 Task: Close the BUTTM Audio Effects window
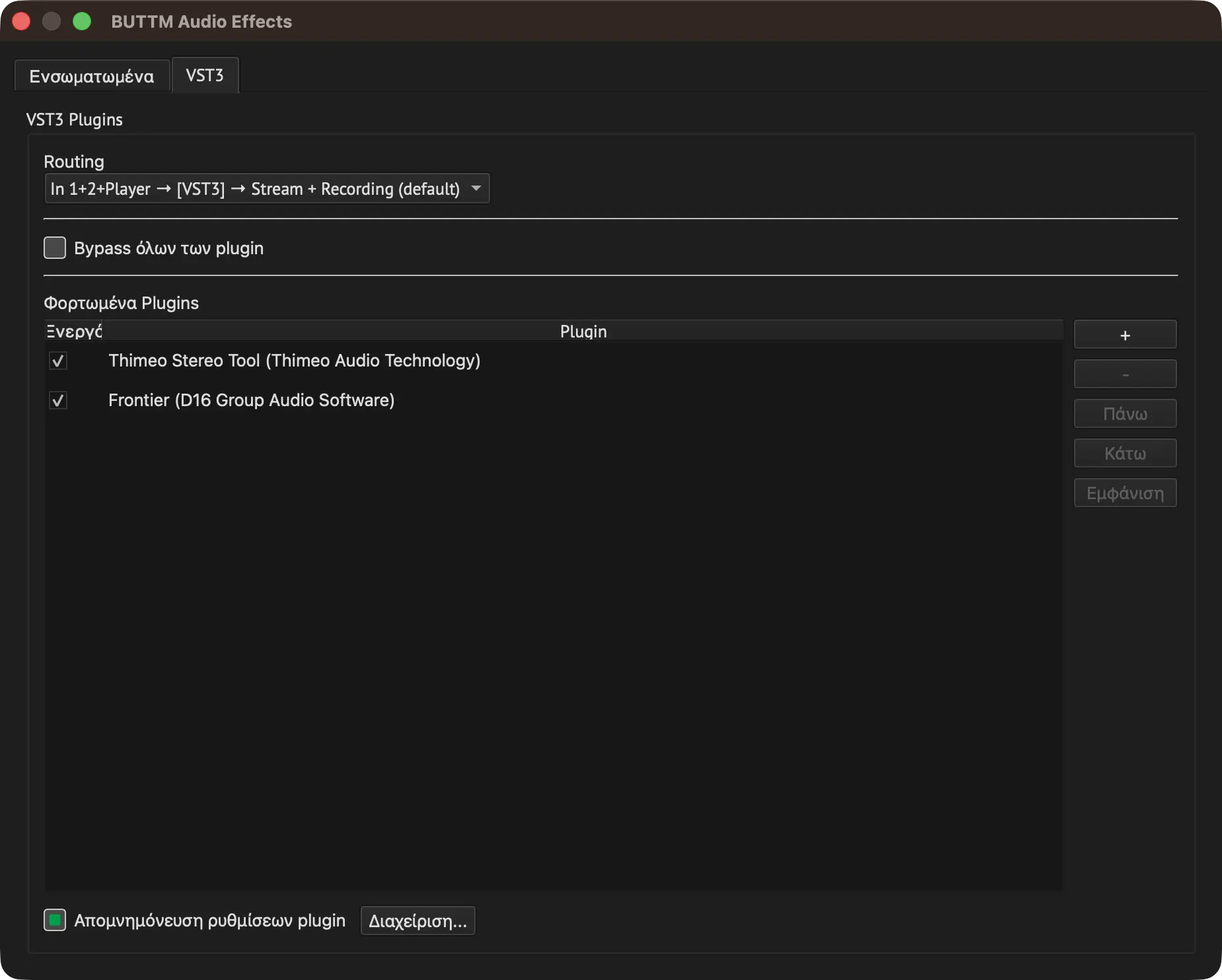pos(21,21)
